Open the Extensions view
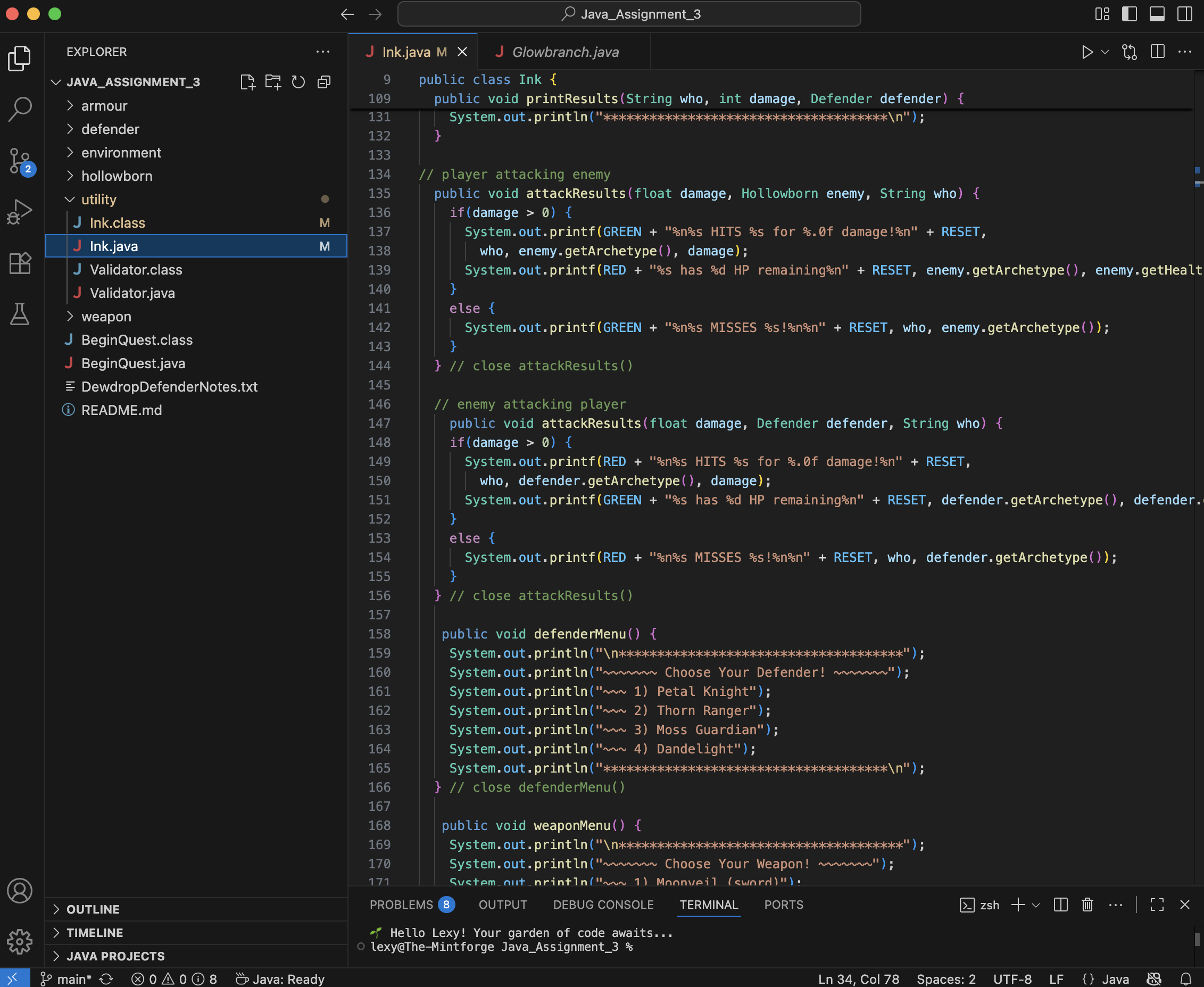The image size is (1204, 987). (x=20, y=263)
